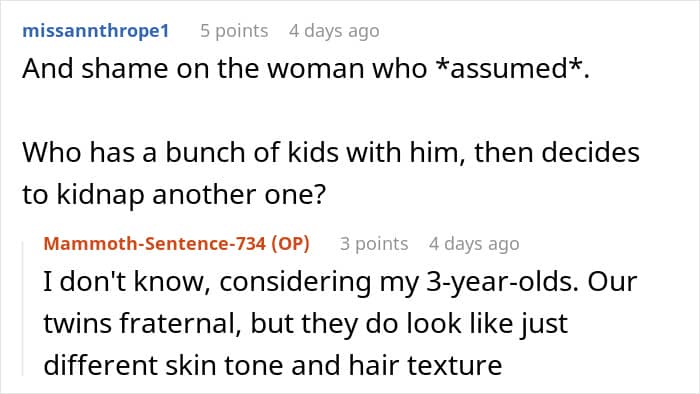Image resolution: width=700 pixels, height=394 pixels.
Task: Click the 5 points score label
Action: pos(234,31)
